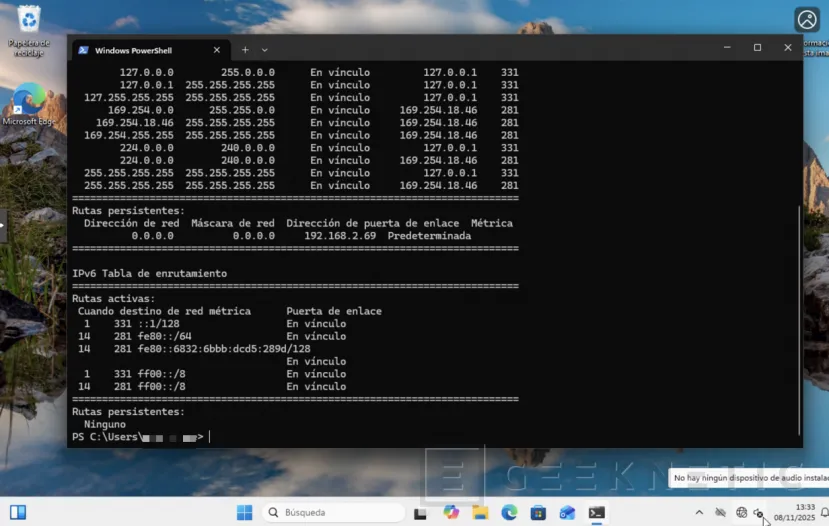Maximize the PowerShell window
829x526 pixels.
(x=757, y=48)
